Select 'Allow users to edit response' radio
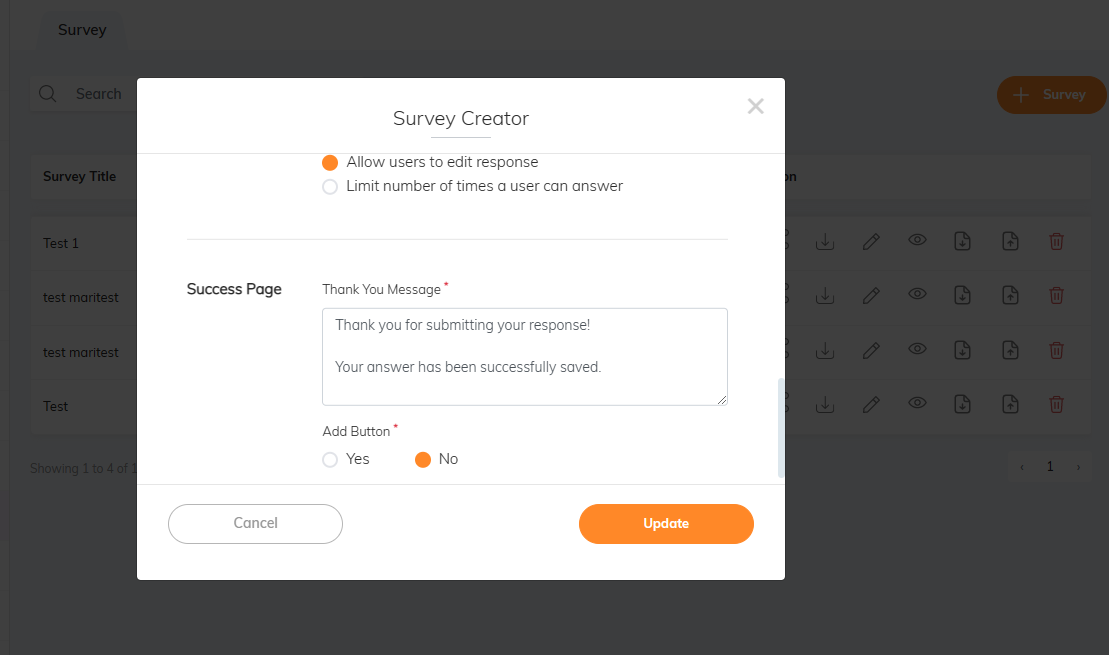The image size is (1109, 655). click(330, 163)
